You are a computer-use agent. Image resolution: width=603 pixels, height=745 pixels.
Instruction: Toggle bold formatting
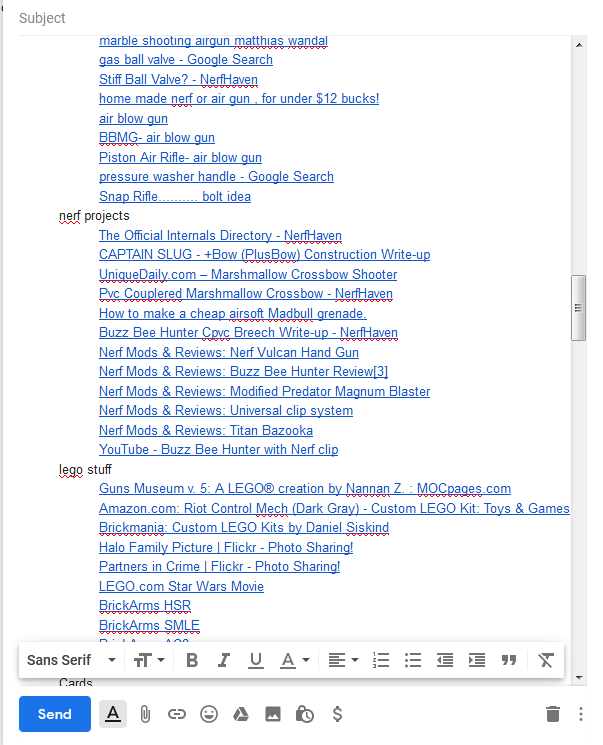(192, 660)
